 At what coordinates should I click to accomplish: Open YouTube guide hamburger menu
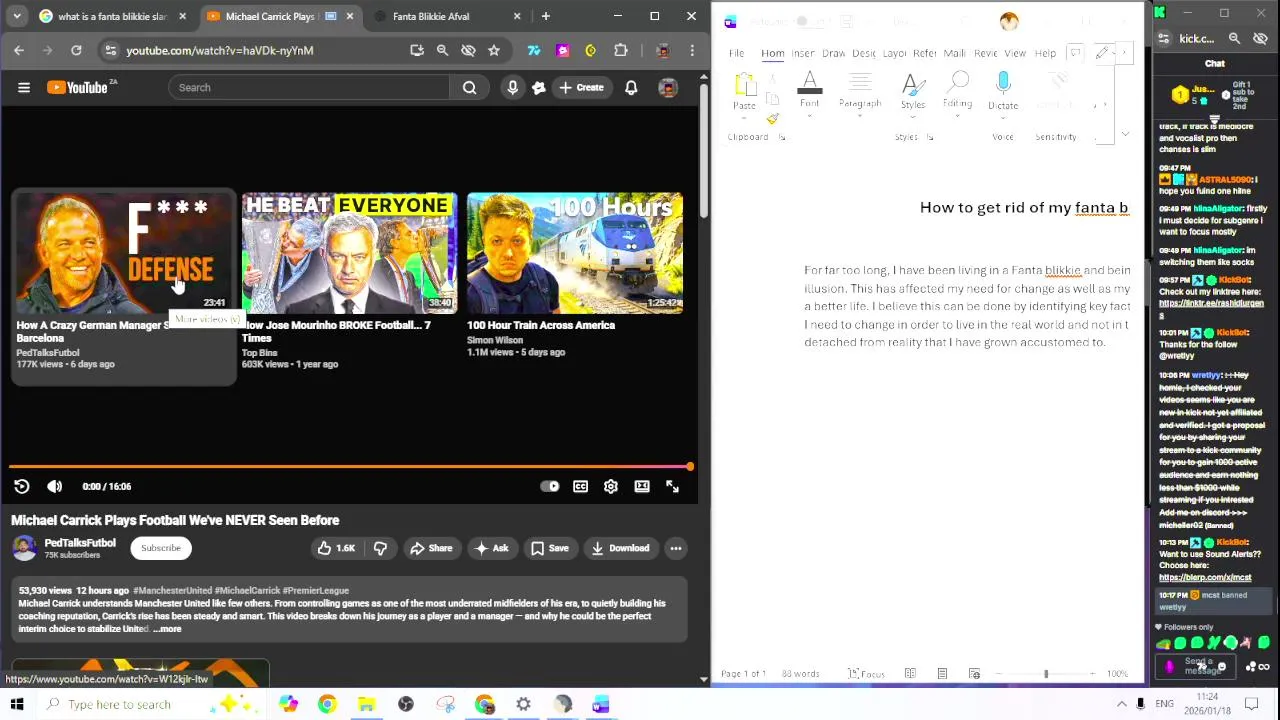24,88
